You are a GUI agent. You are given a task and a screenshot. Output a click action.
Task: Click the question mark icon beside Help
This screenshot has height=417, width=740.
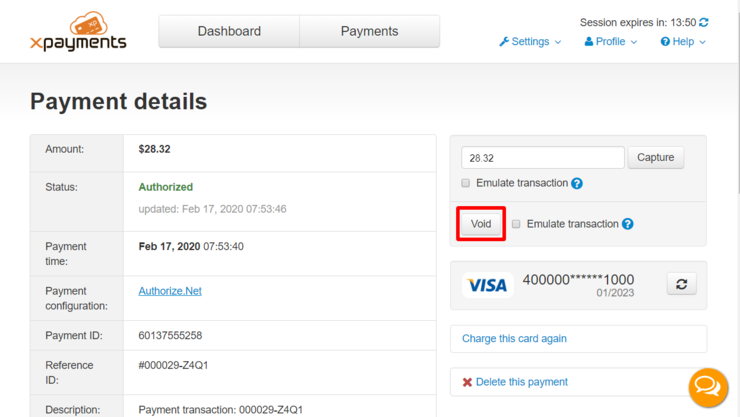tap(665, 42)
